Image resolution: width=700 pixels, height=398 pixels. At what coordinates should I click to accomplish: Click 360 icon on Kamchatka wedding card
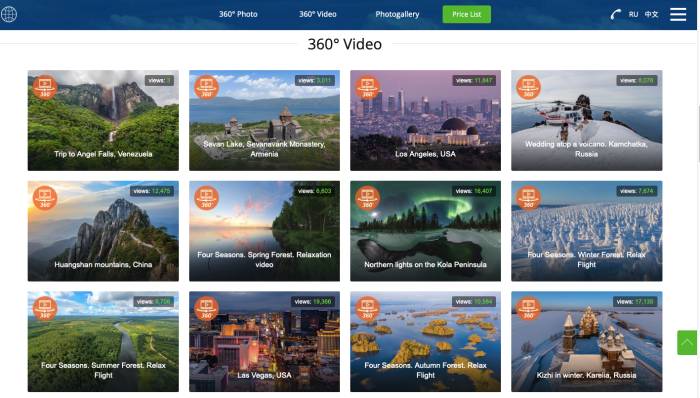tap(529, 87)
